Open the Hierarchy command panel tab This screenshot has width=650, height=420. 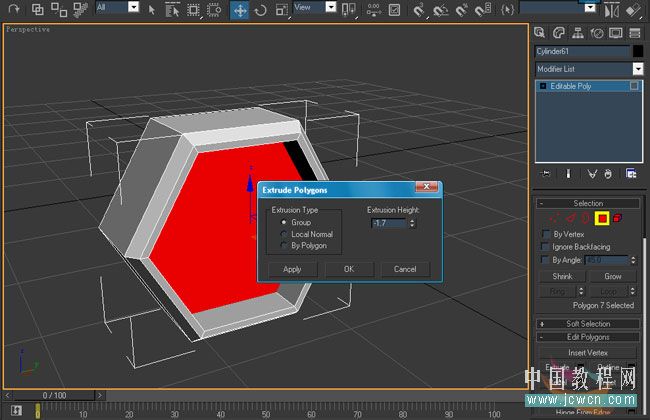[577, 33]
